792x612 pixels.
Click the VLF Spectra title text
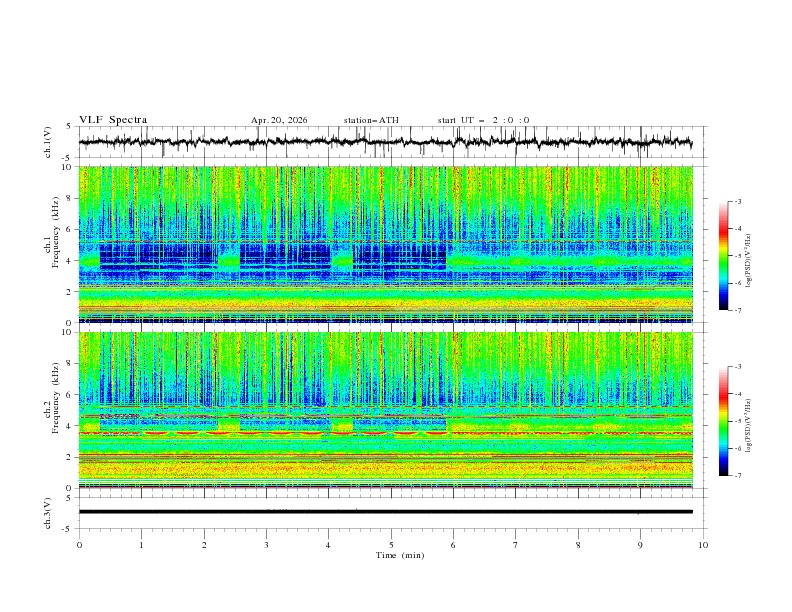coord(113,120)
